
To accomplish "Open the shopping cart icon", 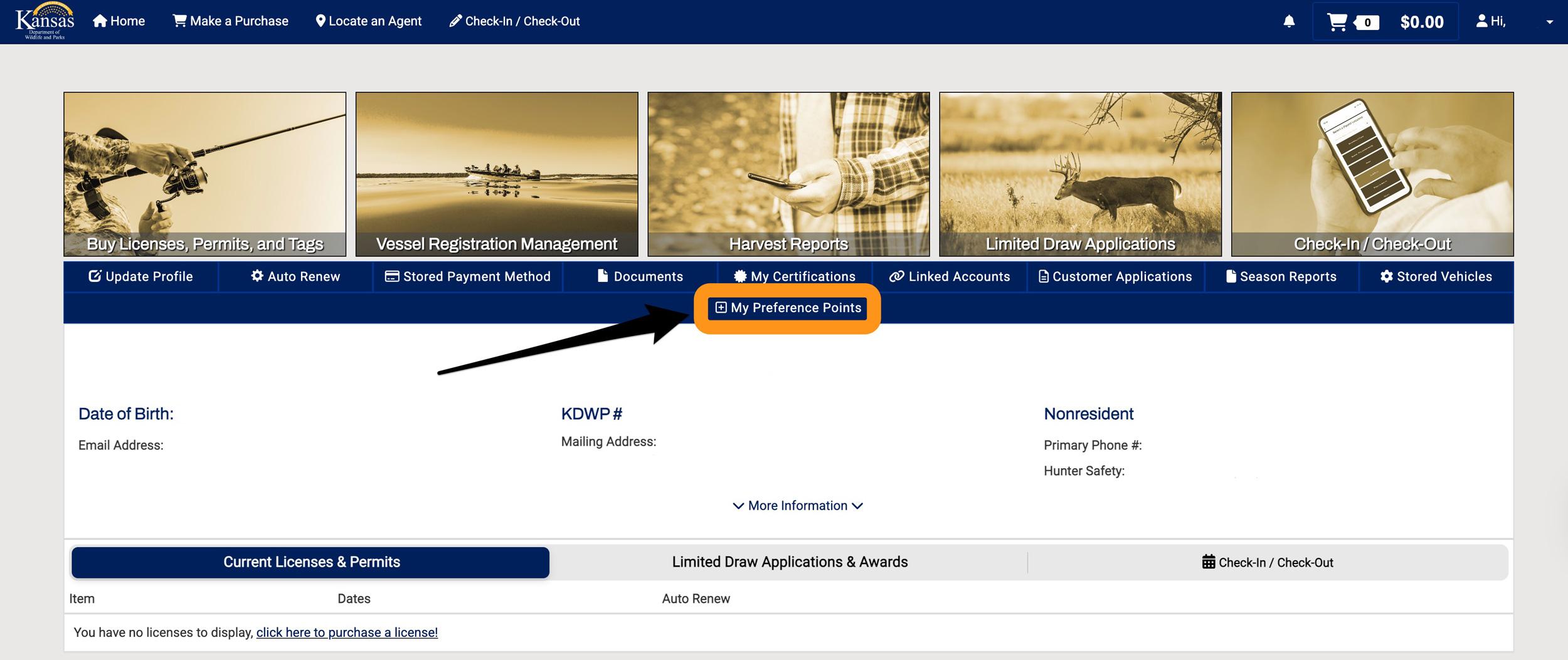I will coord(1337,22).
